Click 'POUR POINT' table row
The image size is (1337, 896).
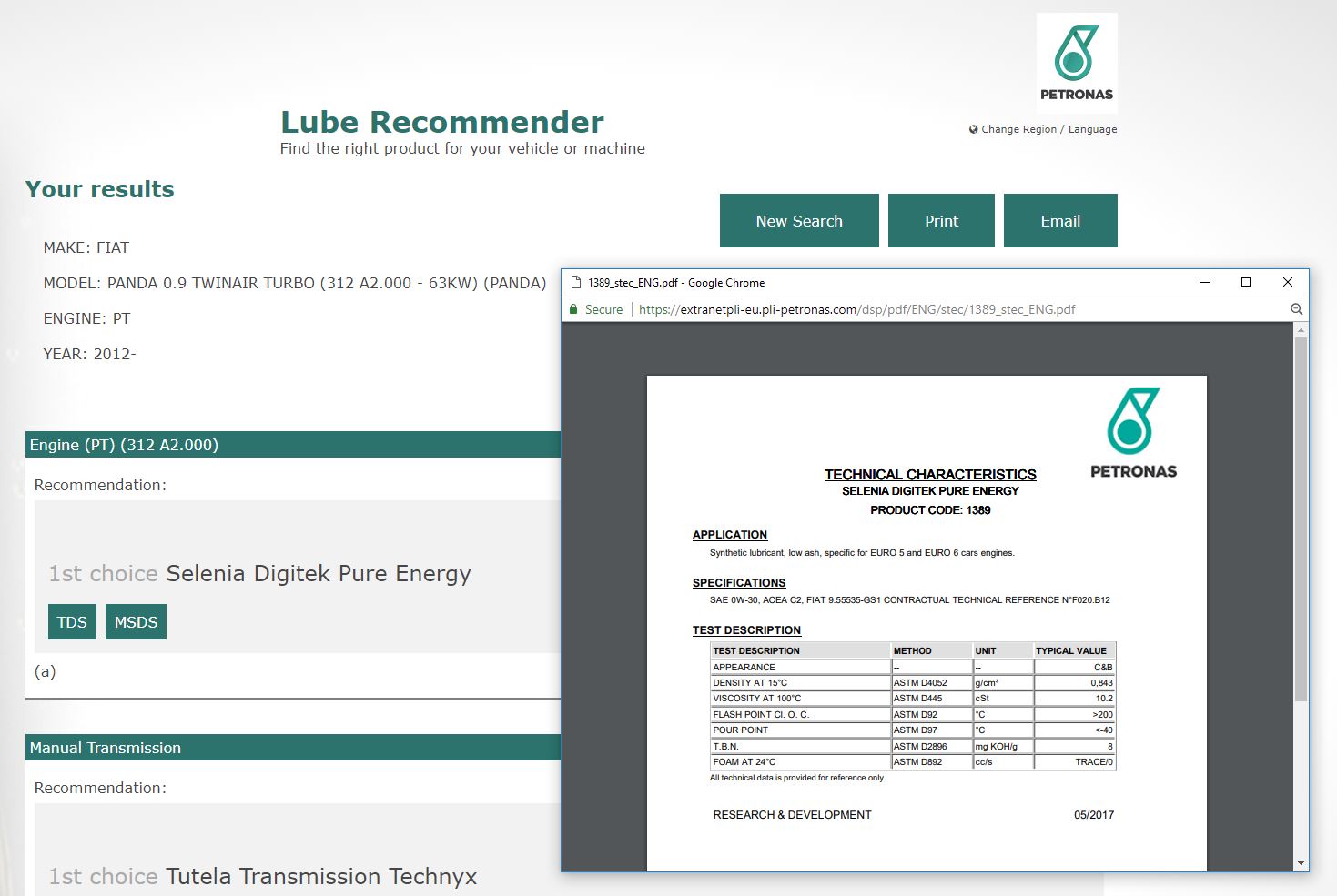[x=913, y=730]
